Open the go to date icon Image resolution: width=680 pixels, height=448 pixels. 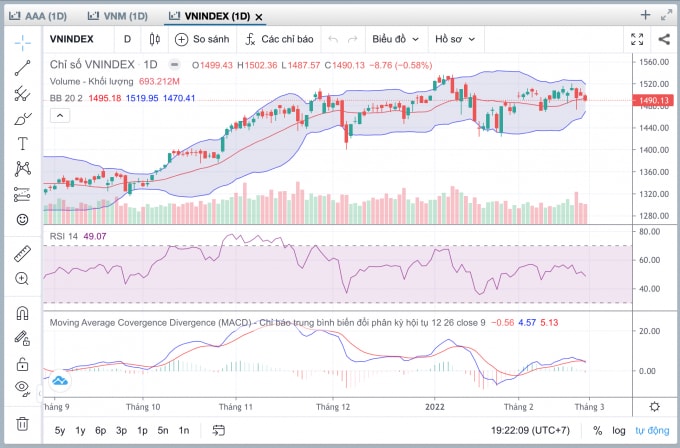(219, 430)
